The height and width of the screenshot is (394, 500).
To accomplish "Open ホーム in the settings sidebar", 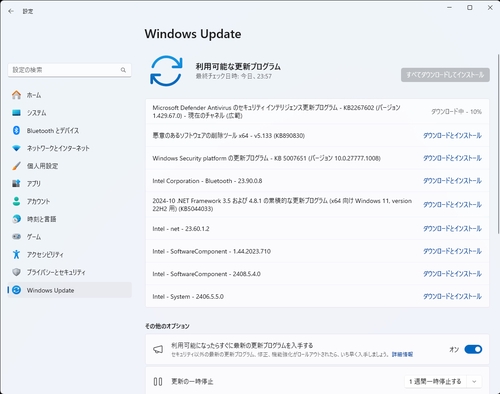I will [x=70, y=95].
